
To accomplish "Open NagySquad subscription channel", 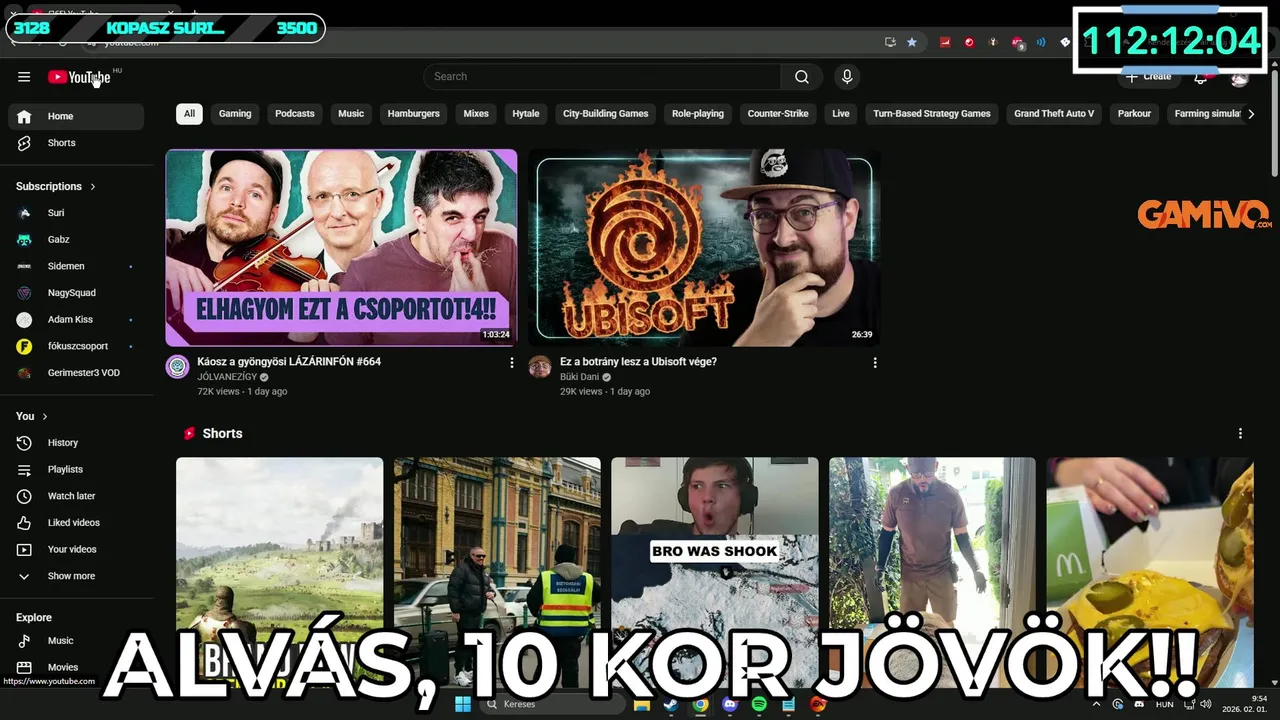I will pyautogui.click(x=76, y=293).
